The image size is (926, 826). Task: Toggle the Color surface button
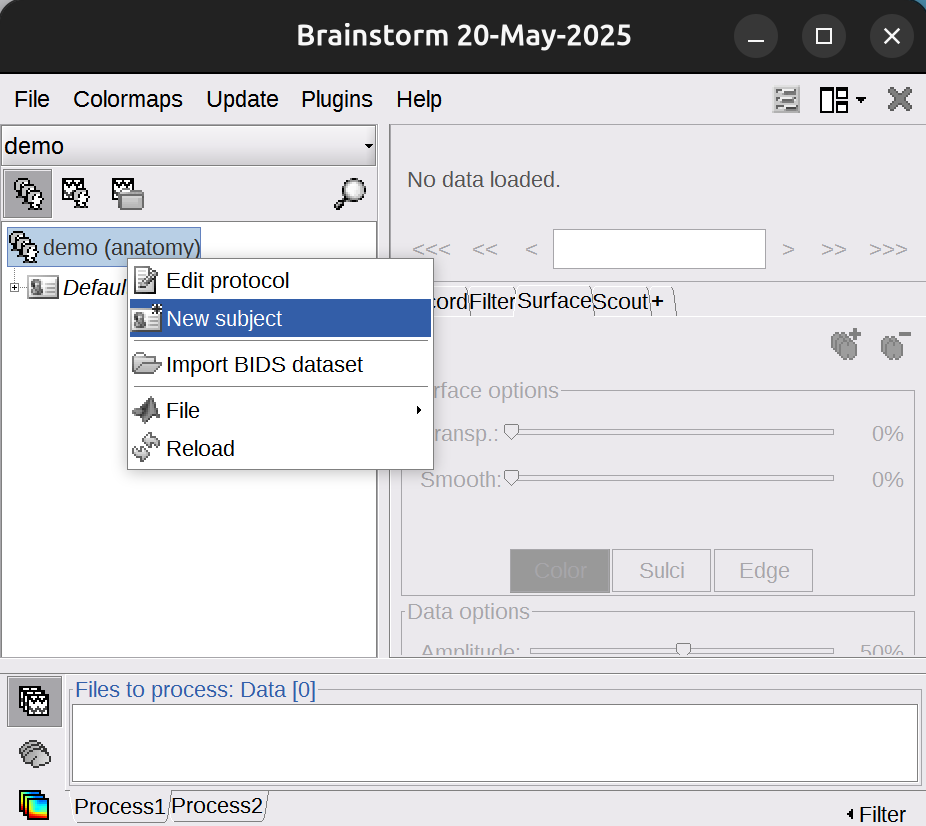pos(560,570)
